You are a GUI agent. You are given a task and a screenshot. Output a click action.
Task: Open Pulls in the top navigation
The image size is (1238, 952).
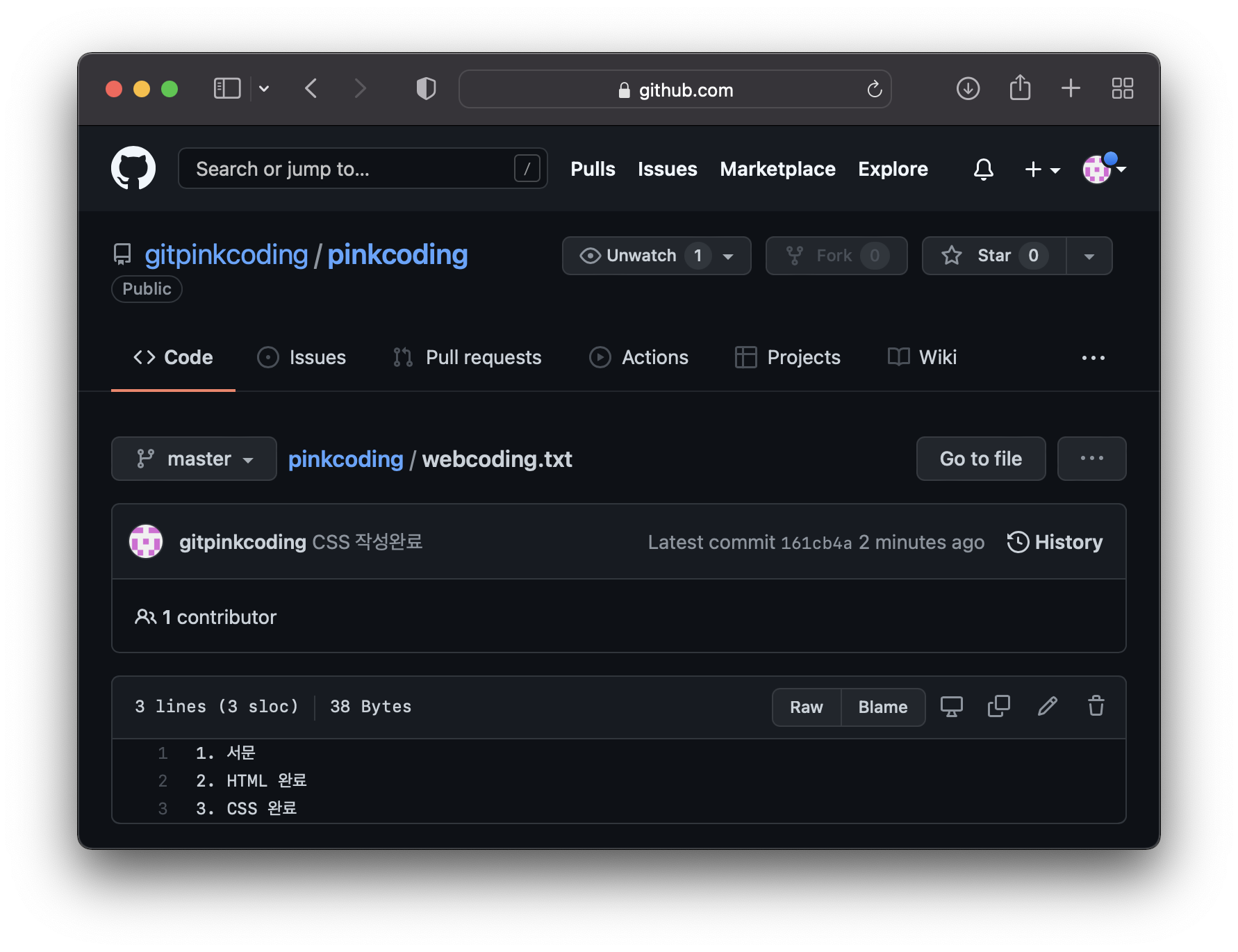[x=593, y=169]
